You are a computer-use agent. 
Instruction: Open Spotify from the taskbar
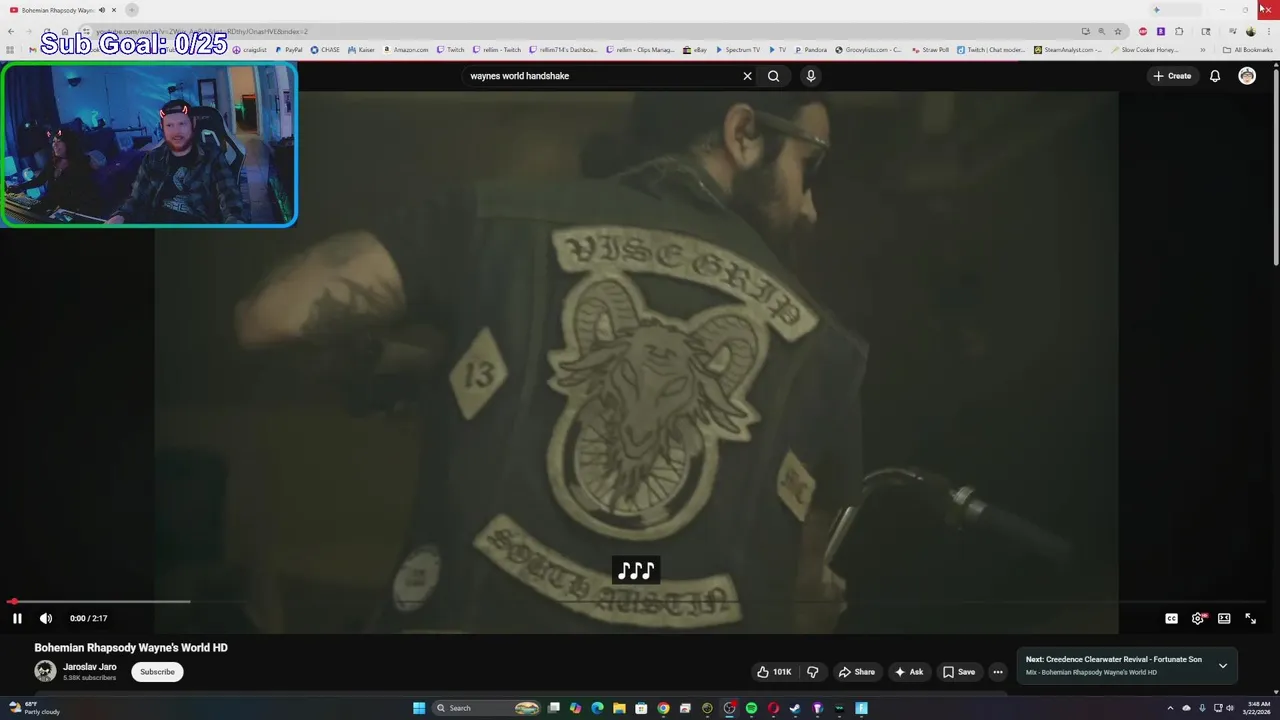[751, 708]
